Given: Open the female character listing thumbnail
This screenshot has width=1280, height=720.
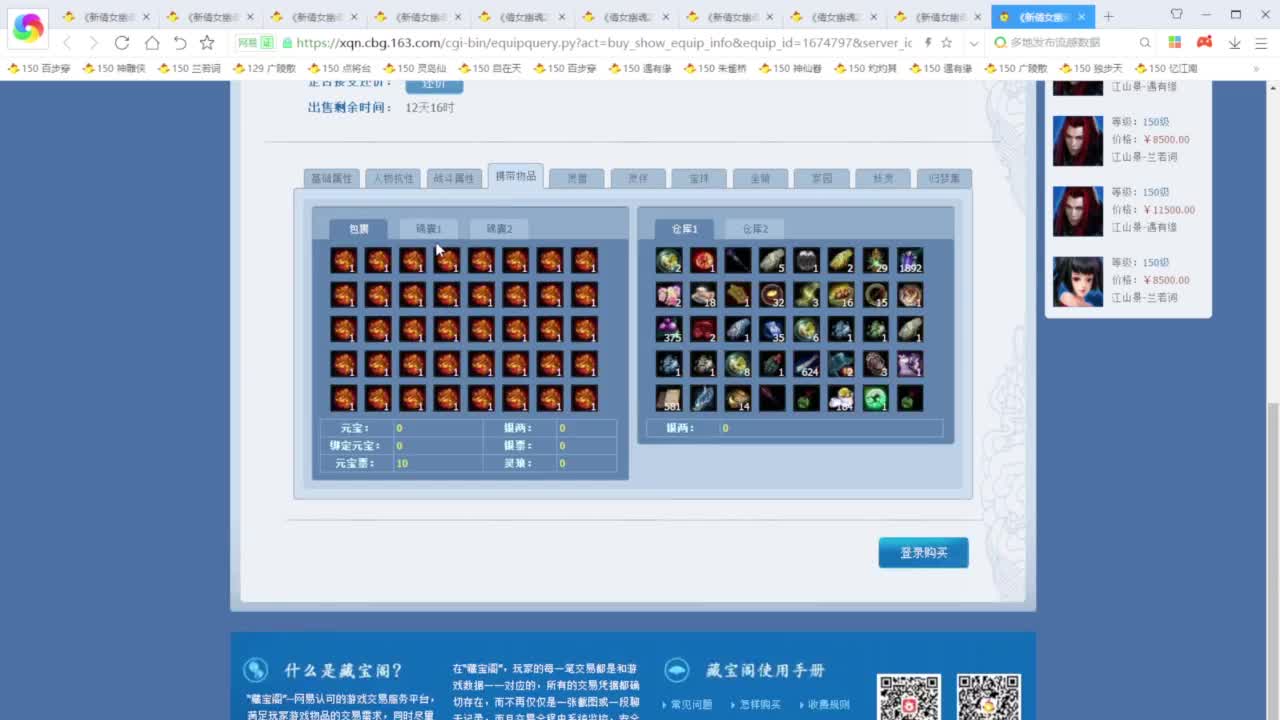Looking at the screenshot, I should click(1078, 281).
